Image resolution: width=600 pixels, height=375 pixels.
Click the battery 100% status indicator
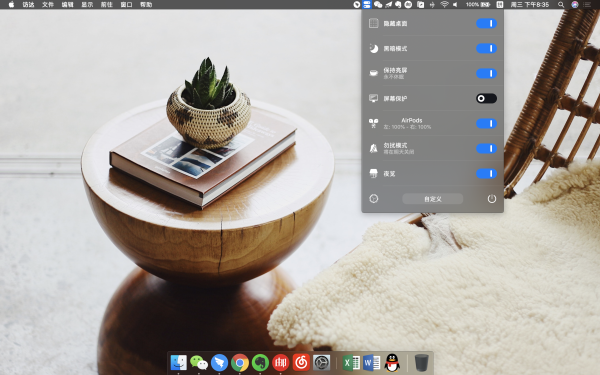[478, 5]
